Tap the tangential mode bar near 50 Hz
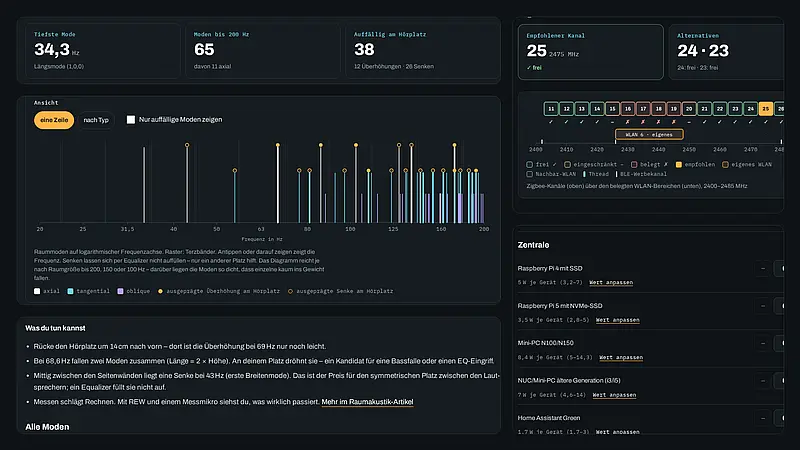This screenshot has width=800, height=450. [235, 197]
